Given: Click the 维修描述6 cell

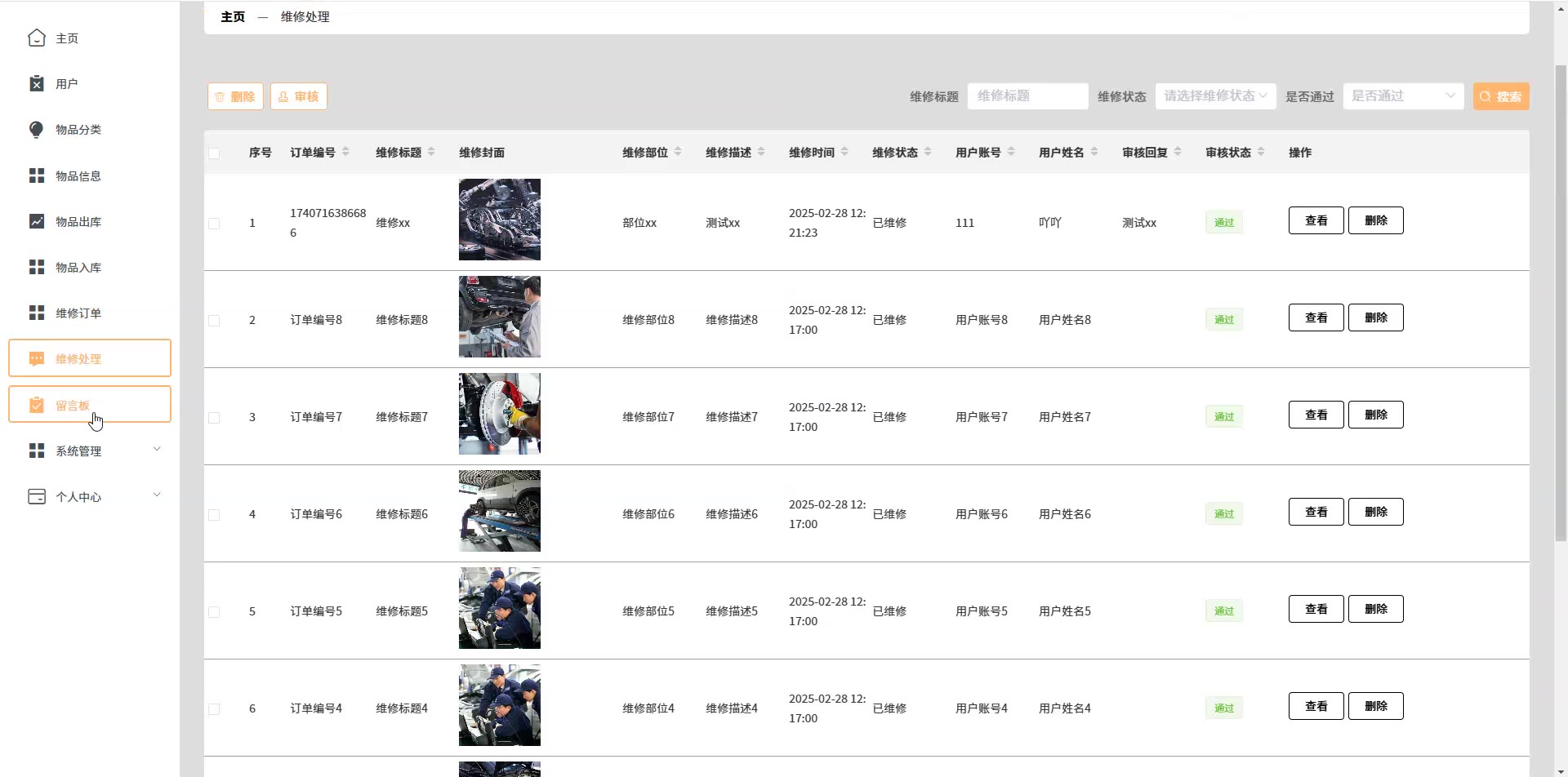Looking at the screenshot, I should point(732,514).
